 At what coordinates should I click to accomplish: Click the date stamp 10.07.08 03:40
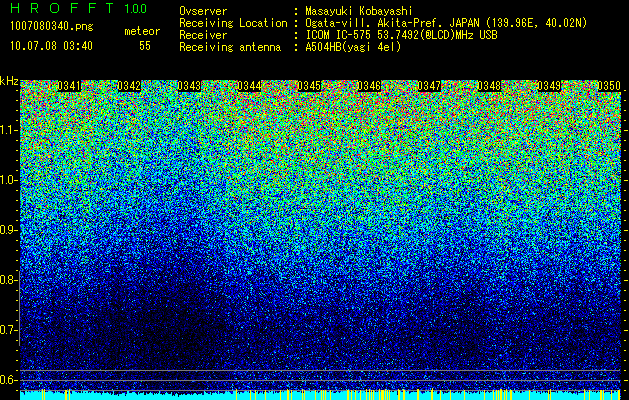(51, 46)
